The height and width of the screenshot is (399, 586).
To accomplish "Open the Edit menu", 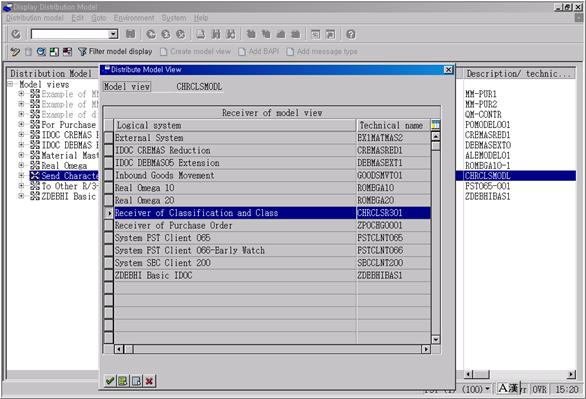I will [77, 18].
